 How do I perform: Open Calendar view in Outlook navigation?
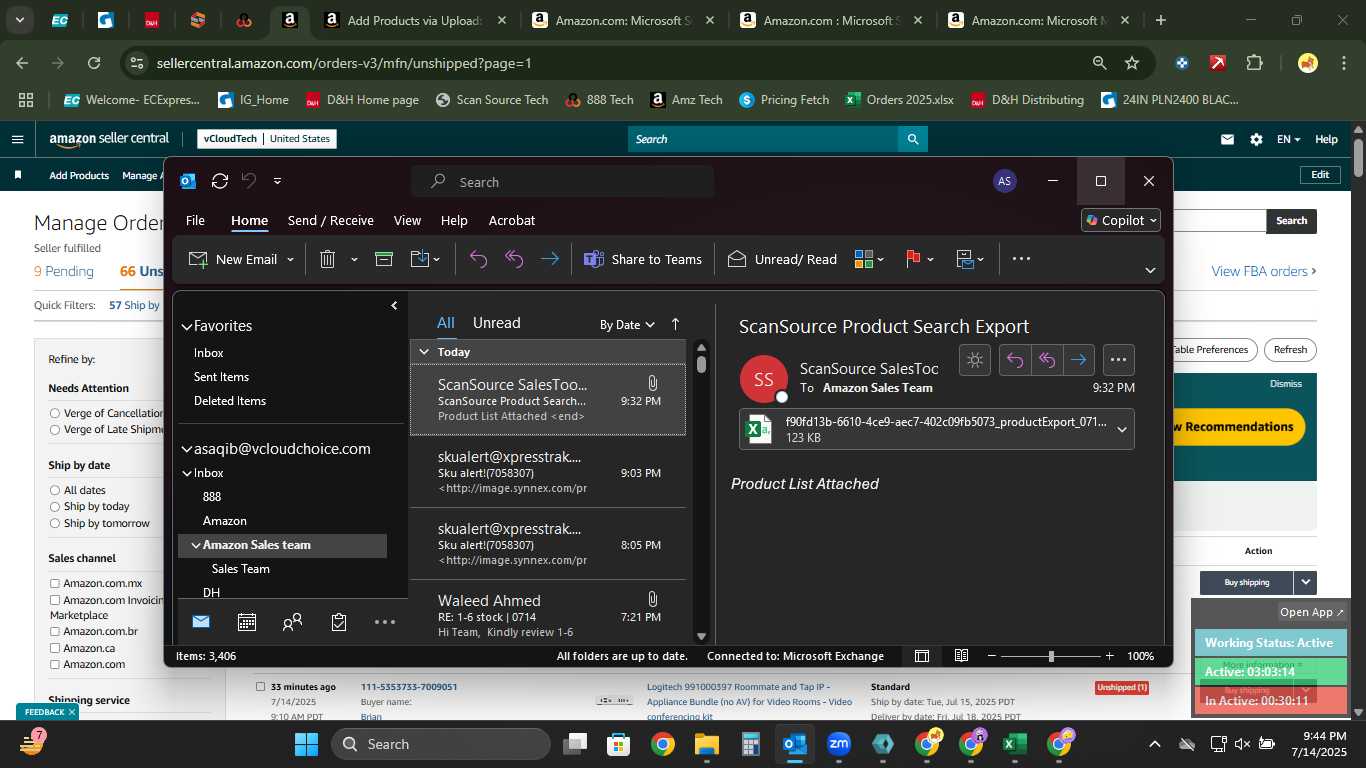pos(247,622)
